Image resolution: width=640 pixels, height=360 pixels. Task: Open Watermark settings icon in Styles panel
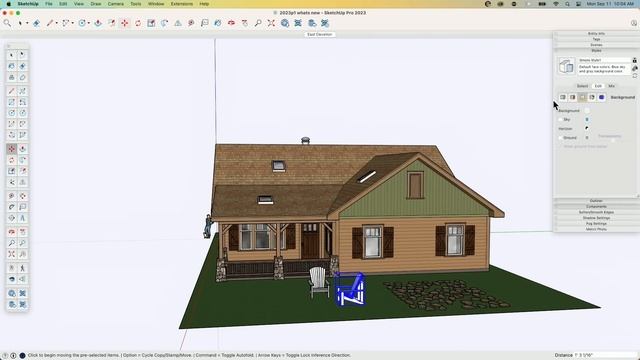coord(592,97)
